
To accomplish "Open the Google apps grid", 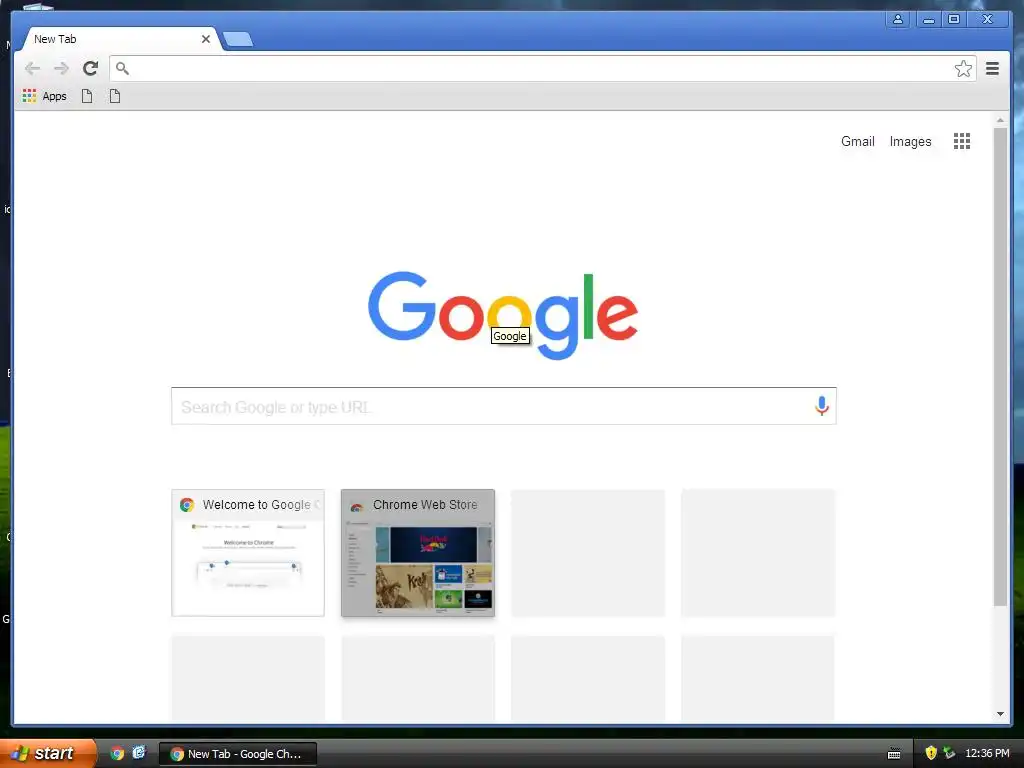I will coord(961,141).
